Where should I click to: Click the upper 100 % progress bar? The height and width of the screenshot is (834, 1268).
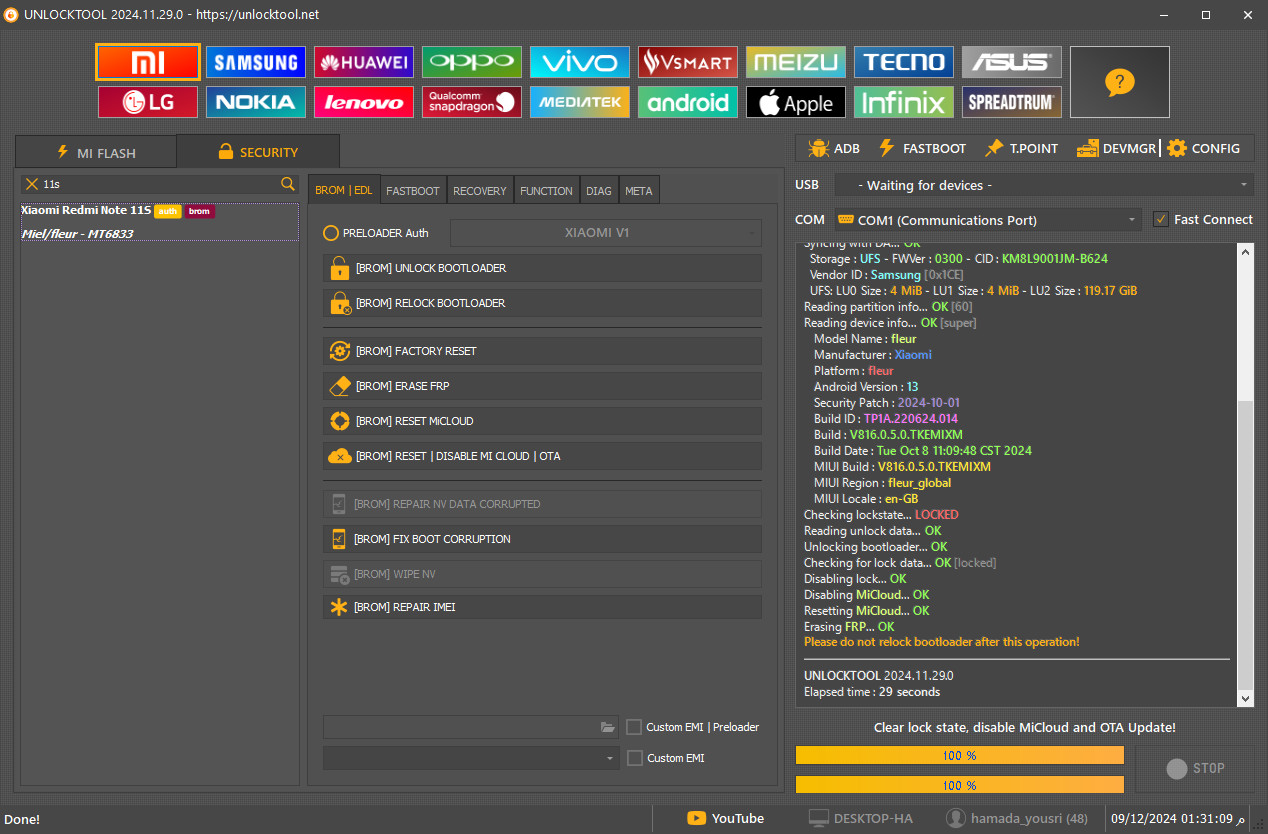(960, 755)
